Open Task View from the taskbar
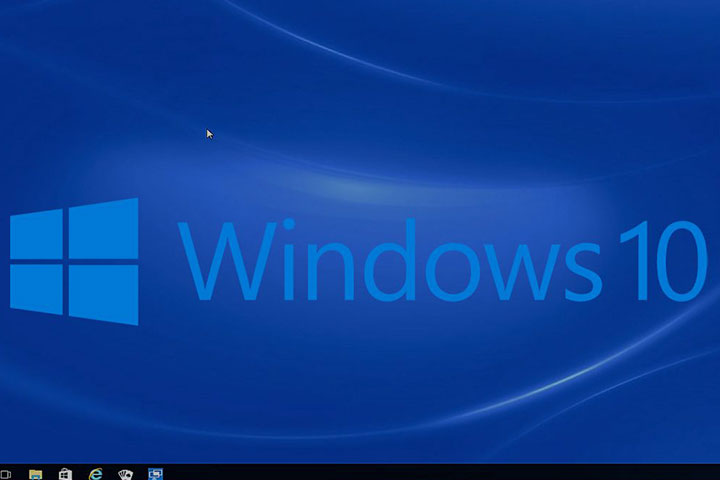 (x=5, y=474)
